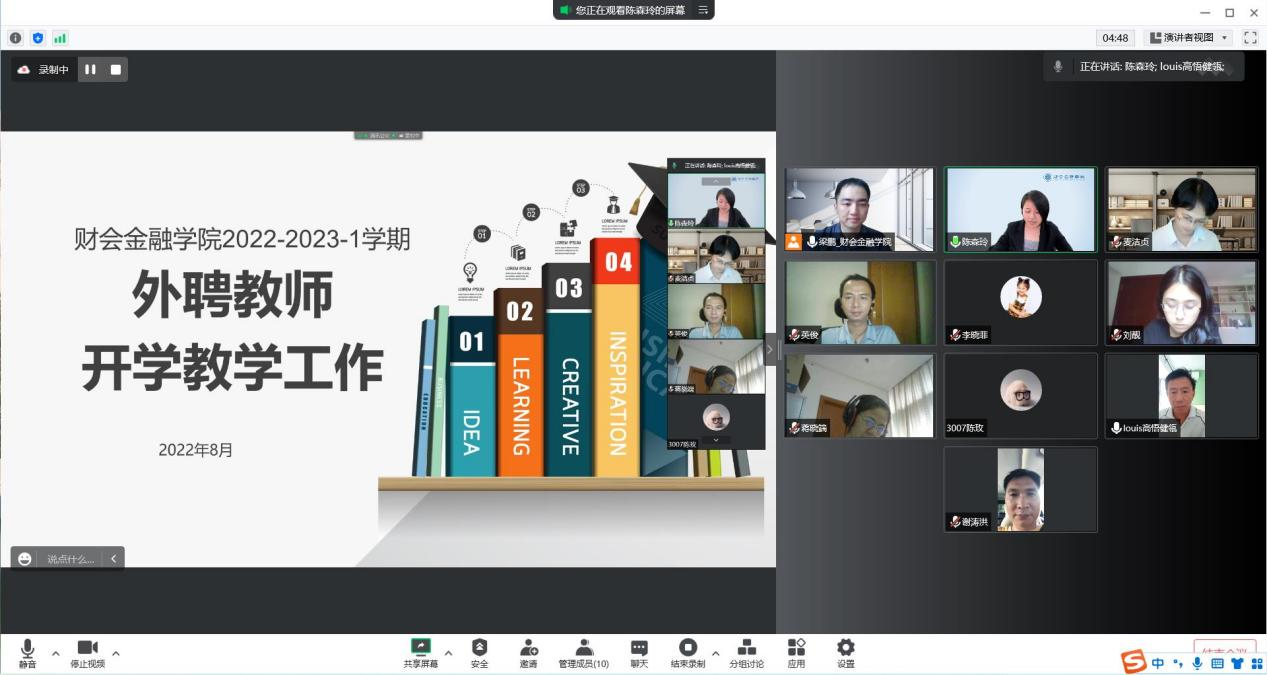Pause the cloud recording

point(90,69)
